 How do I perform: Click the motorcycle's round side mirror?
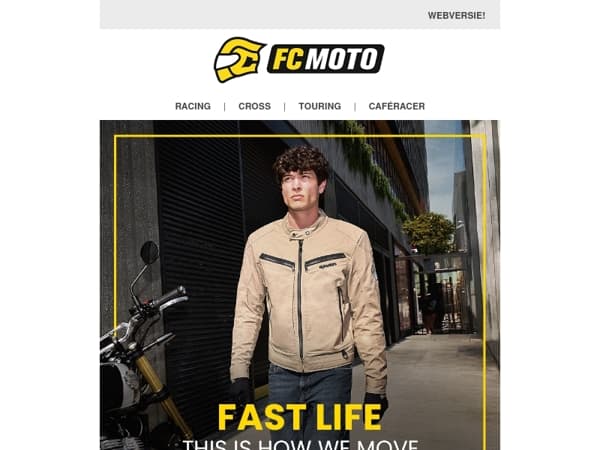pyautogui.click(x=149, y=253)
